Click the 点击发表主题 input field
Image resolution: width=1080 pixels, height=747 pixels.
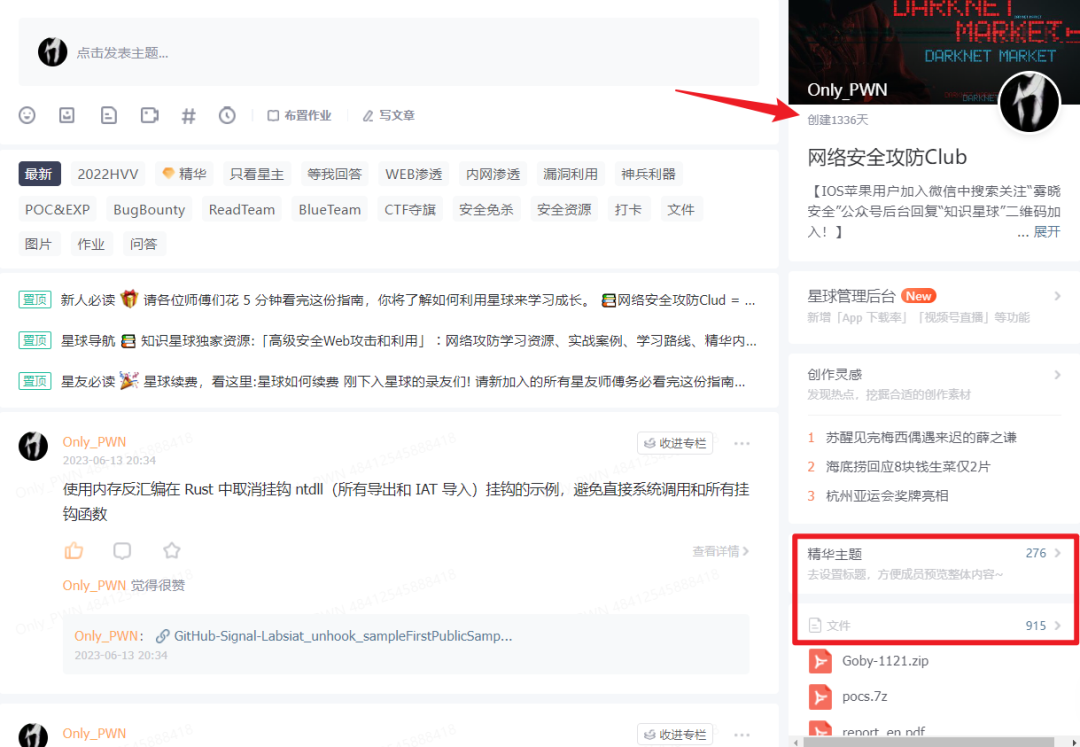(x=388, y=52)
